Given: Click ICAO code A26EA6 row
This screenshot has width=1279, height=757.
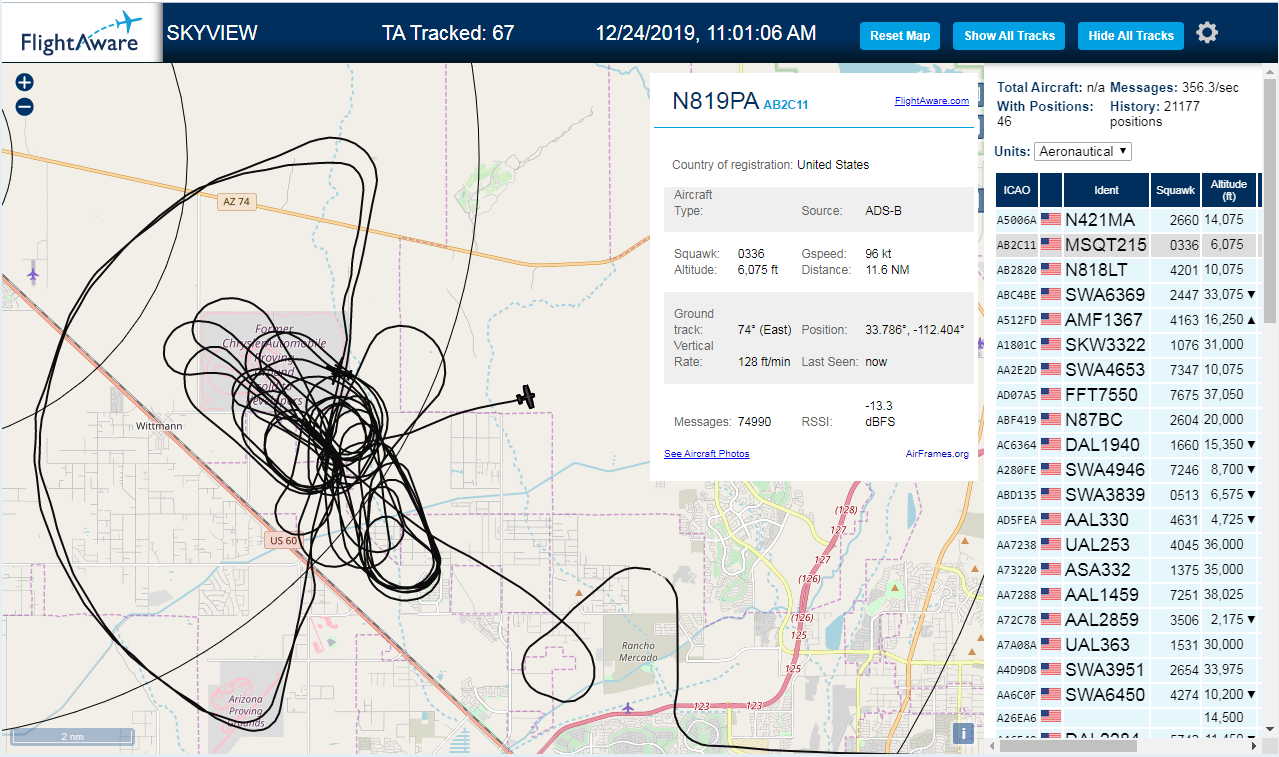Looking at the screenshot, I should (1128, 717).
